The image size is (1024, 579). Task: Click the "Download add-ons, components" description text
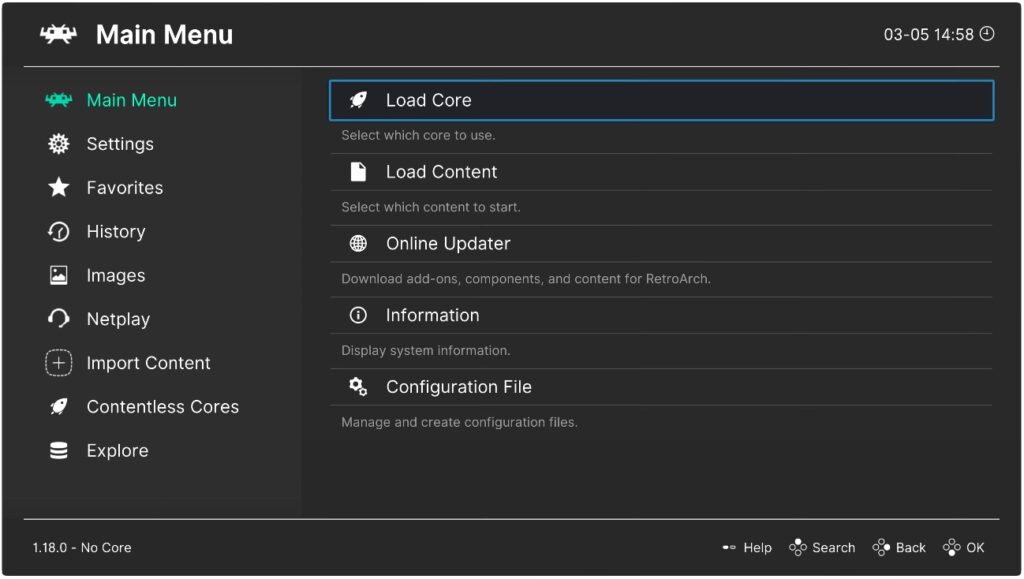pyautogui.click(x=525, y=279)
